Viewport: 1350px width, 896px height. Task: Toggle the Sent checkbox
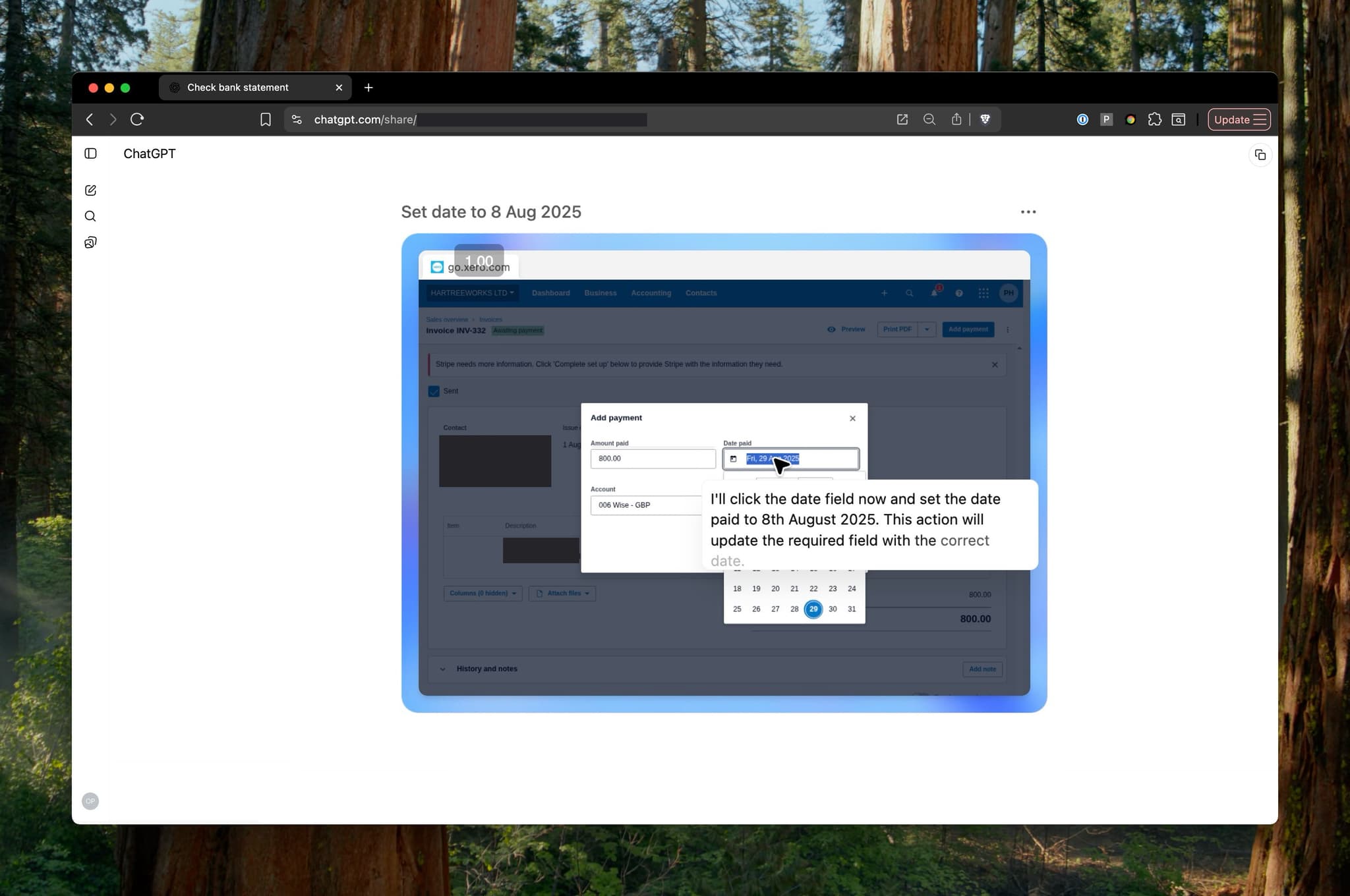[434, 391]
